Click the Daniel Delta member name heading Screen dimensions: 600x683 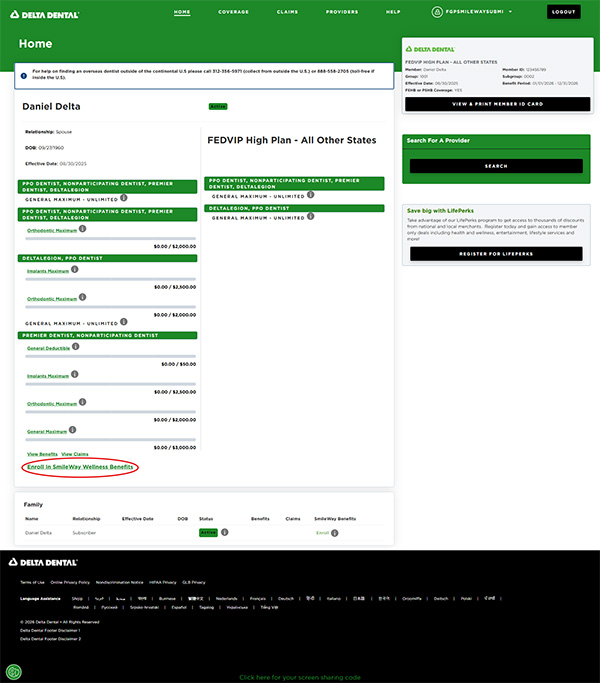click(x=51, y=106)
